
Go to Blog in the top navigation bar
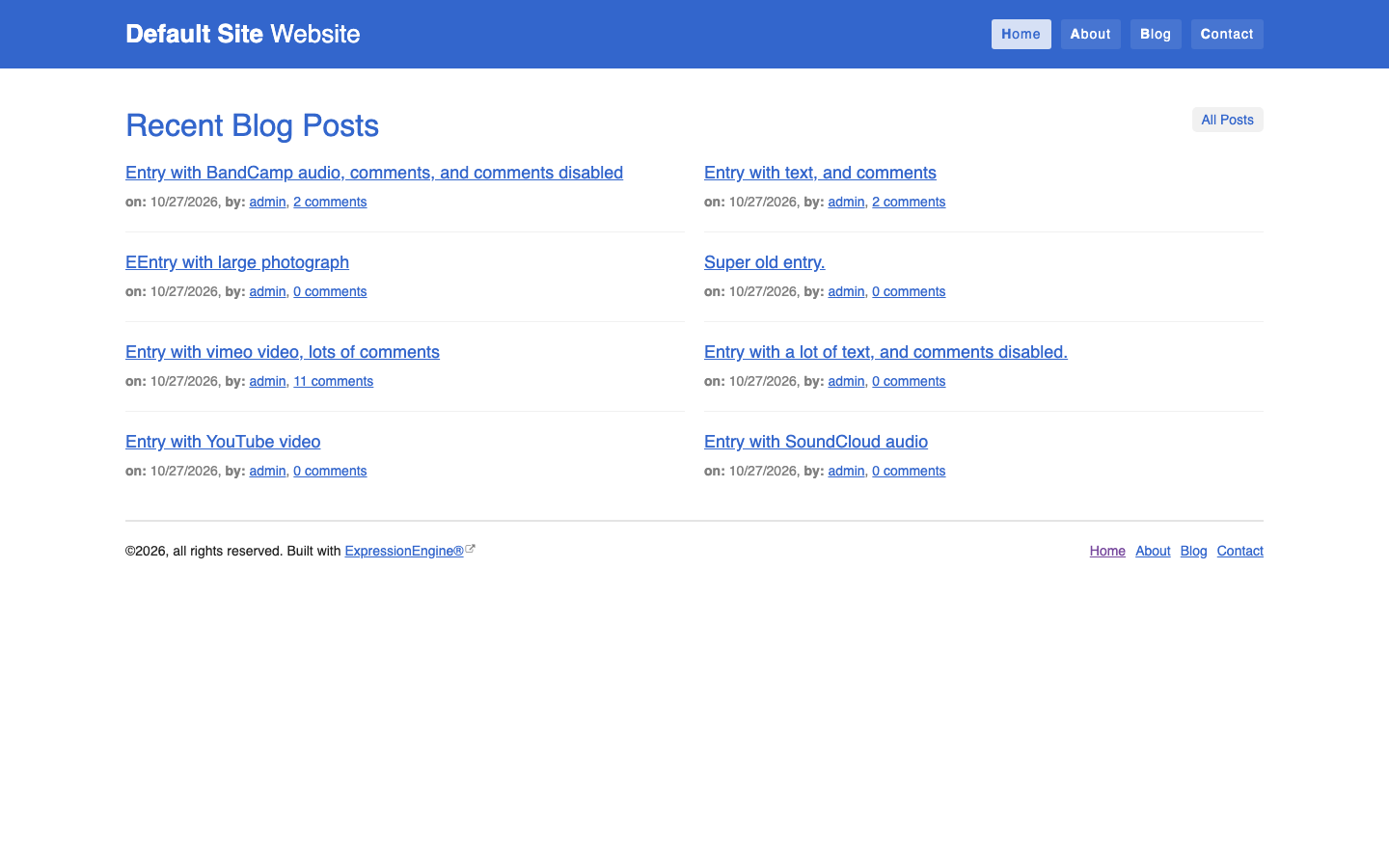[x=1156, y=34]
